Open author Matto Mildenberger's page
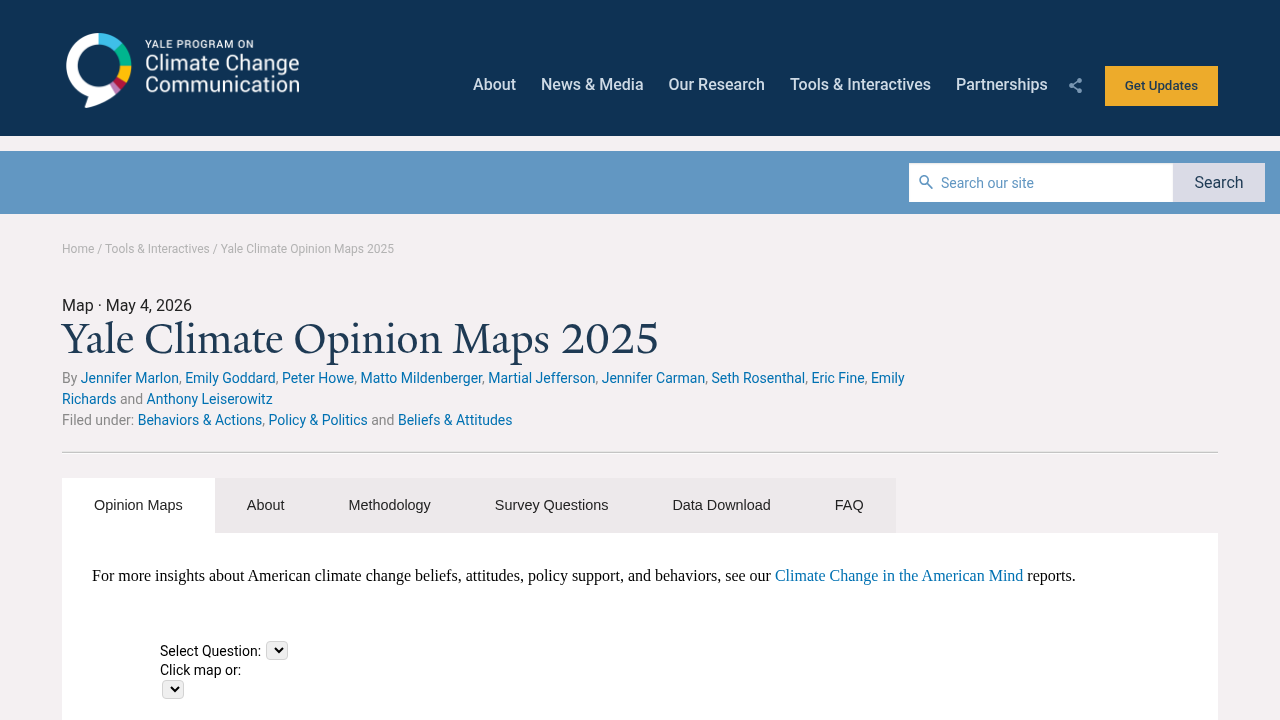The image size is (1280, 720). click(x=421, y=378)
